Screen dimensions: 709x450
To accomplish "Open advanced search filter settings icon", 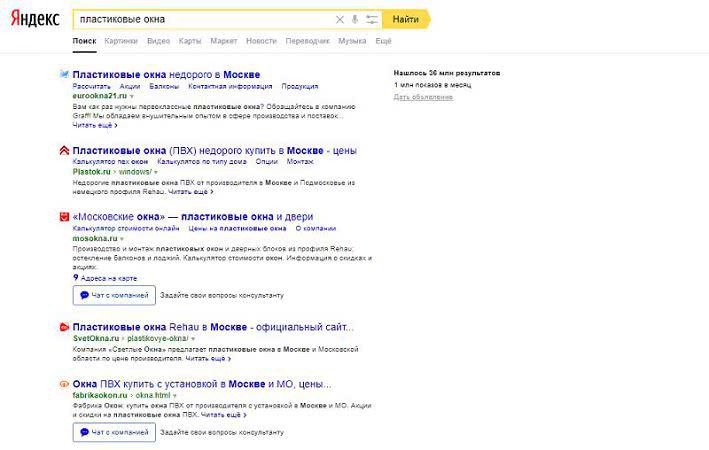I will (x=371, y=19).
